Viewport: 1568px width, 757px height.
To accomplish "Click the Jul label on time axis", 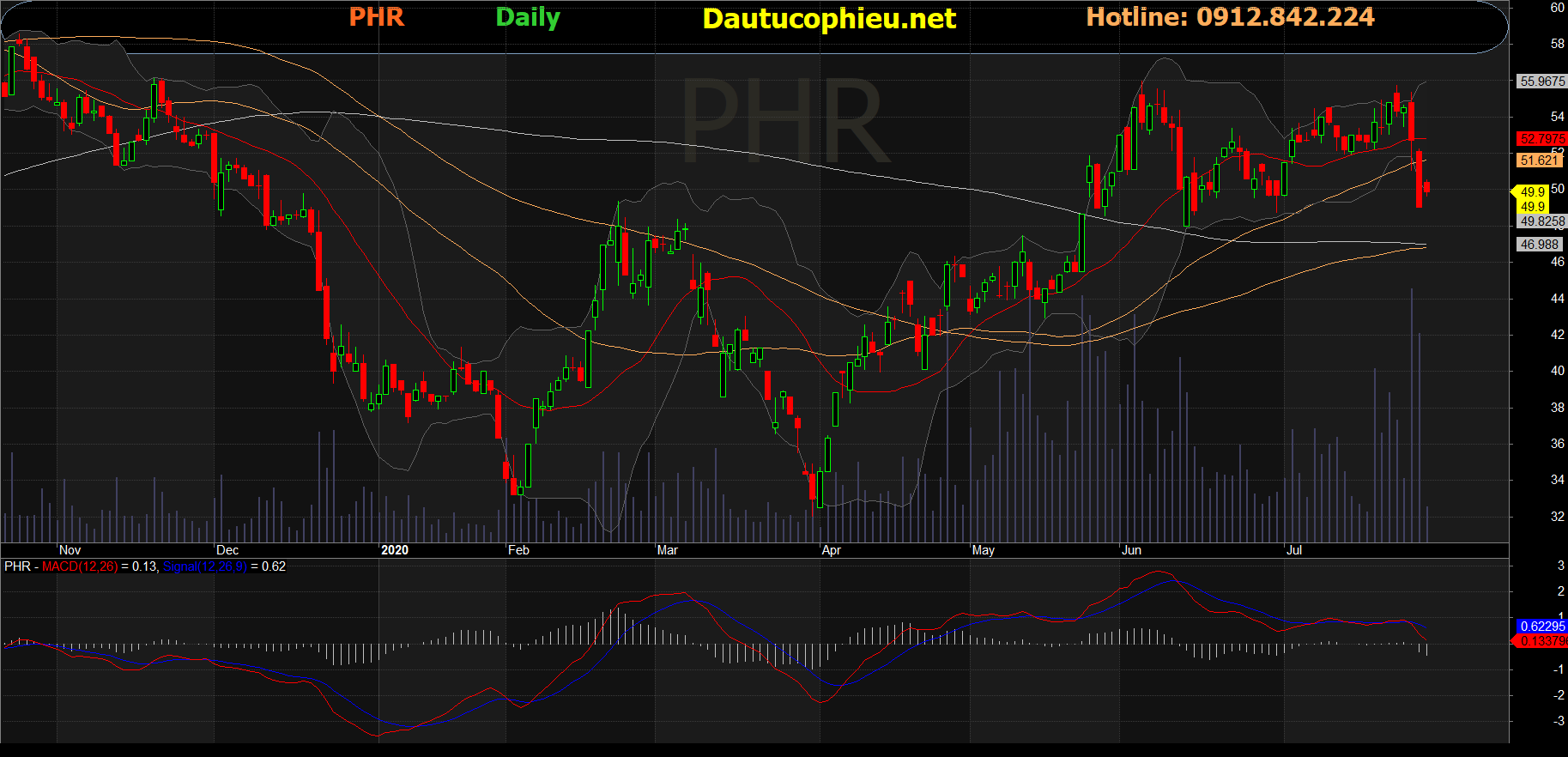I will pos(1294,550).
